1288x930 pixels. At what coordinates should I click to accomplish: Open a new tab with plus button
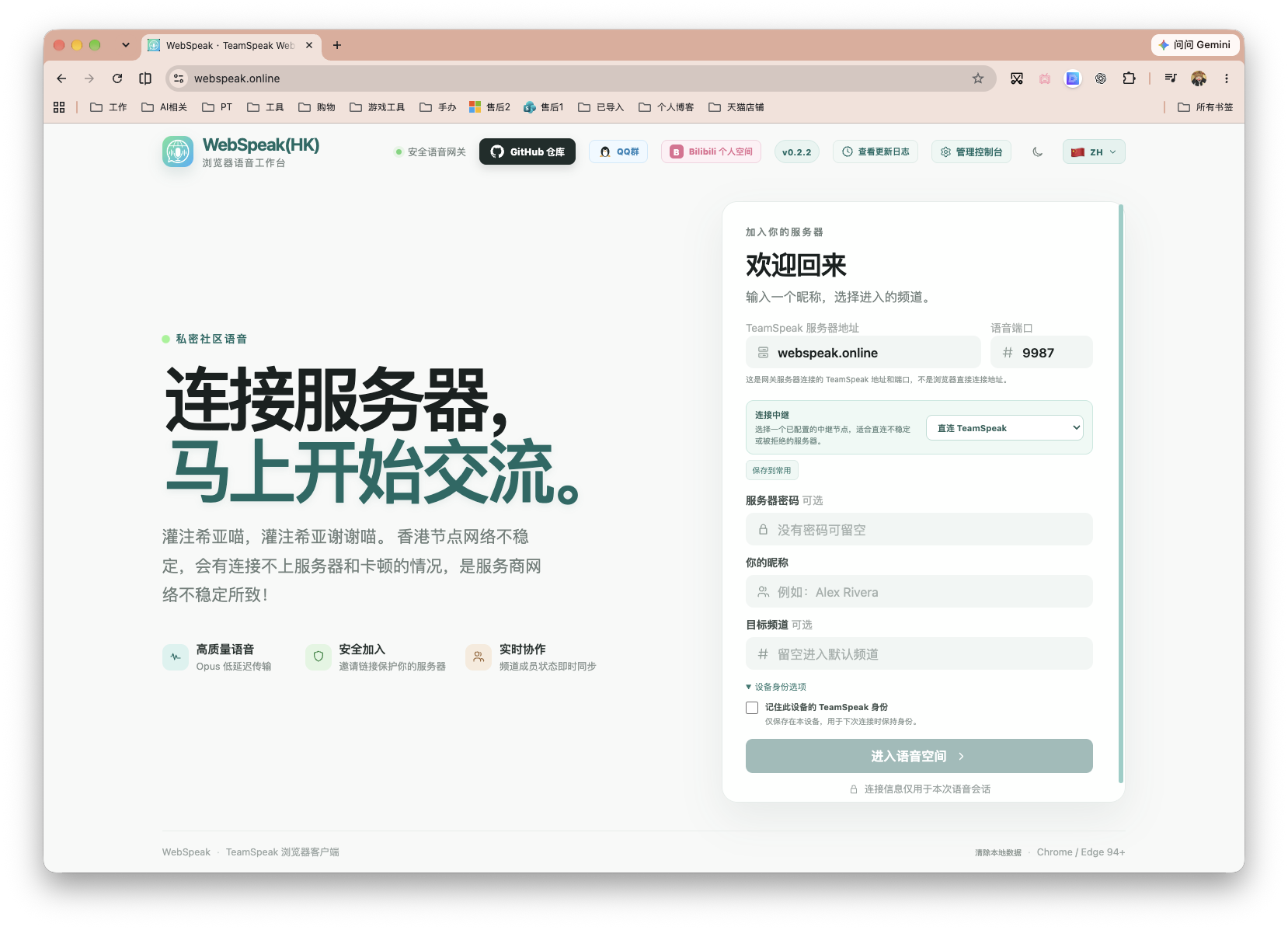(337, 45)
